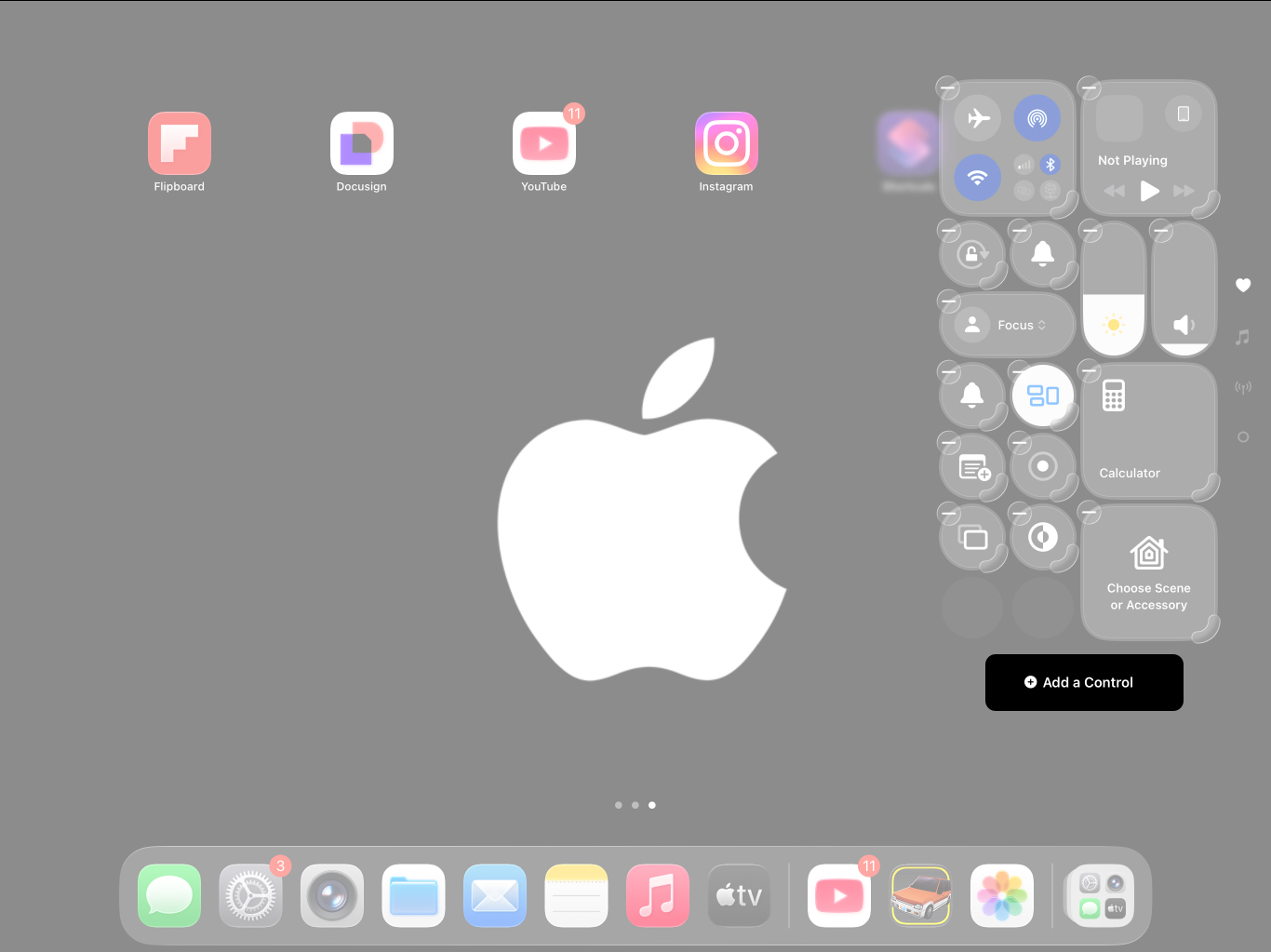
Task: Create a Quick Note
Action: 971,466
